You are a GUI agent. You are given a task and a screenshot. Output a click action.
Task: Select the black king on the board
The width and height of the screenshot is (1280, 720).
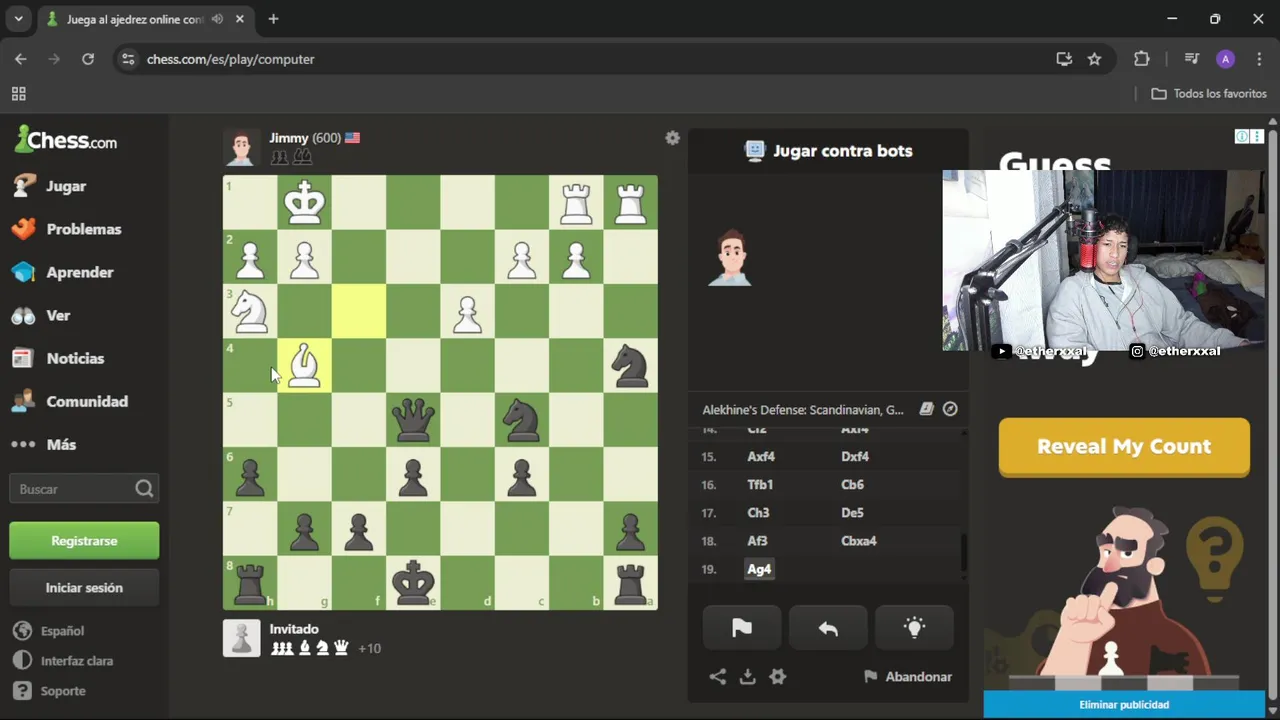[413, 583]
